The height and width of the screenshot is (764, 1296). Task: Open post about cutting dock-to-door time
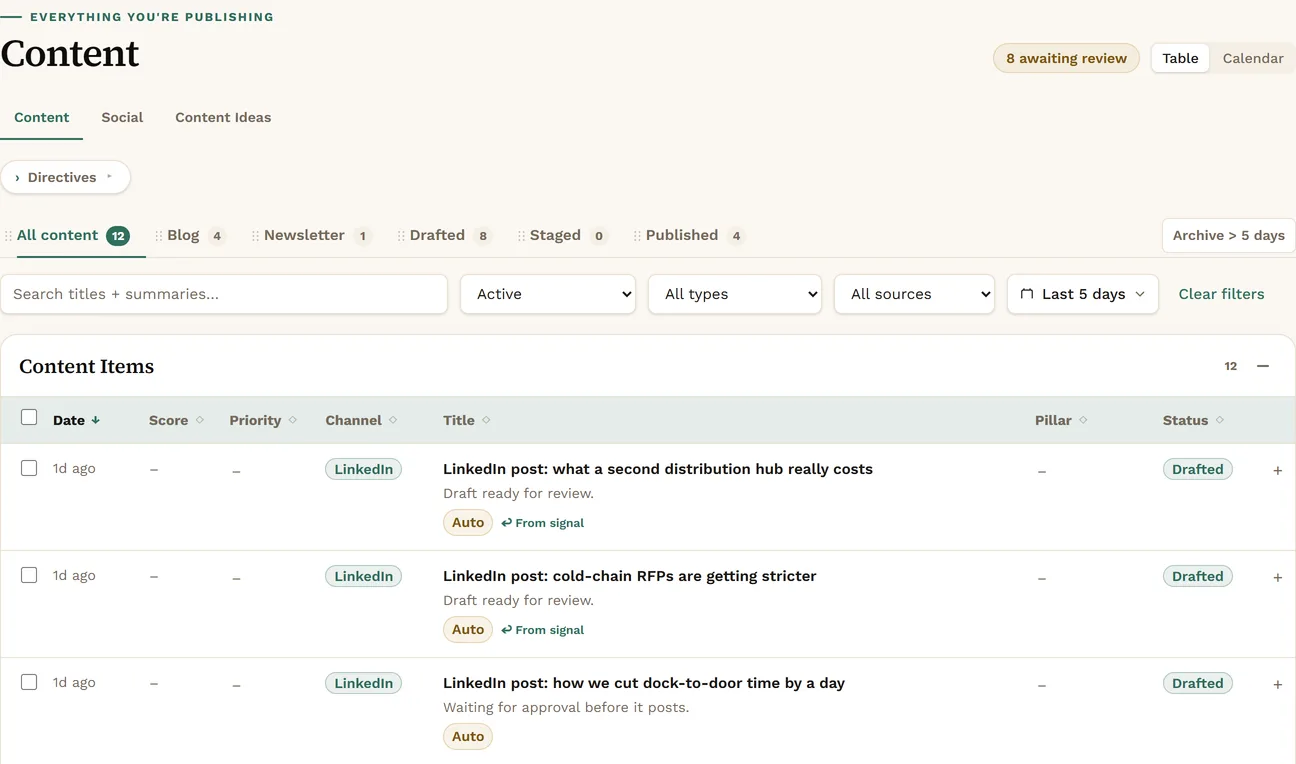(644, 683)
